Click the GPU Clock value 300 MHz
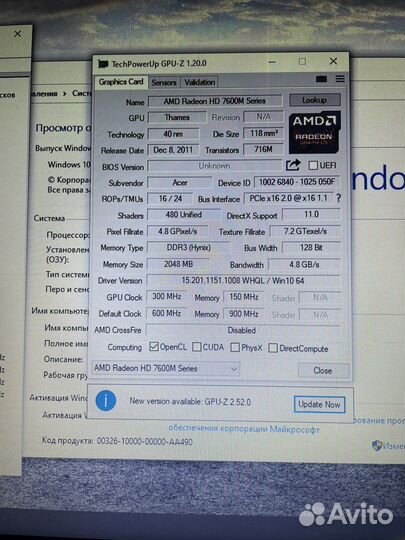The image size is (405, 540). click(x=167, y=296)
